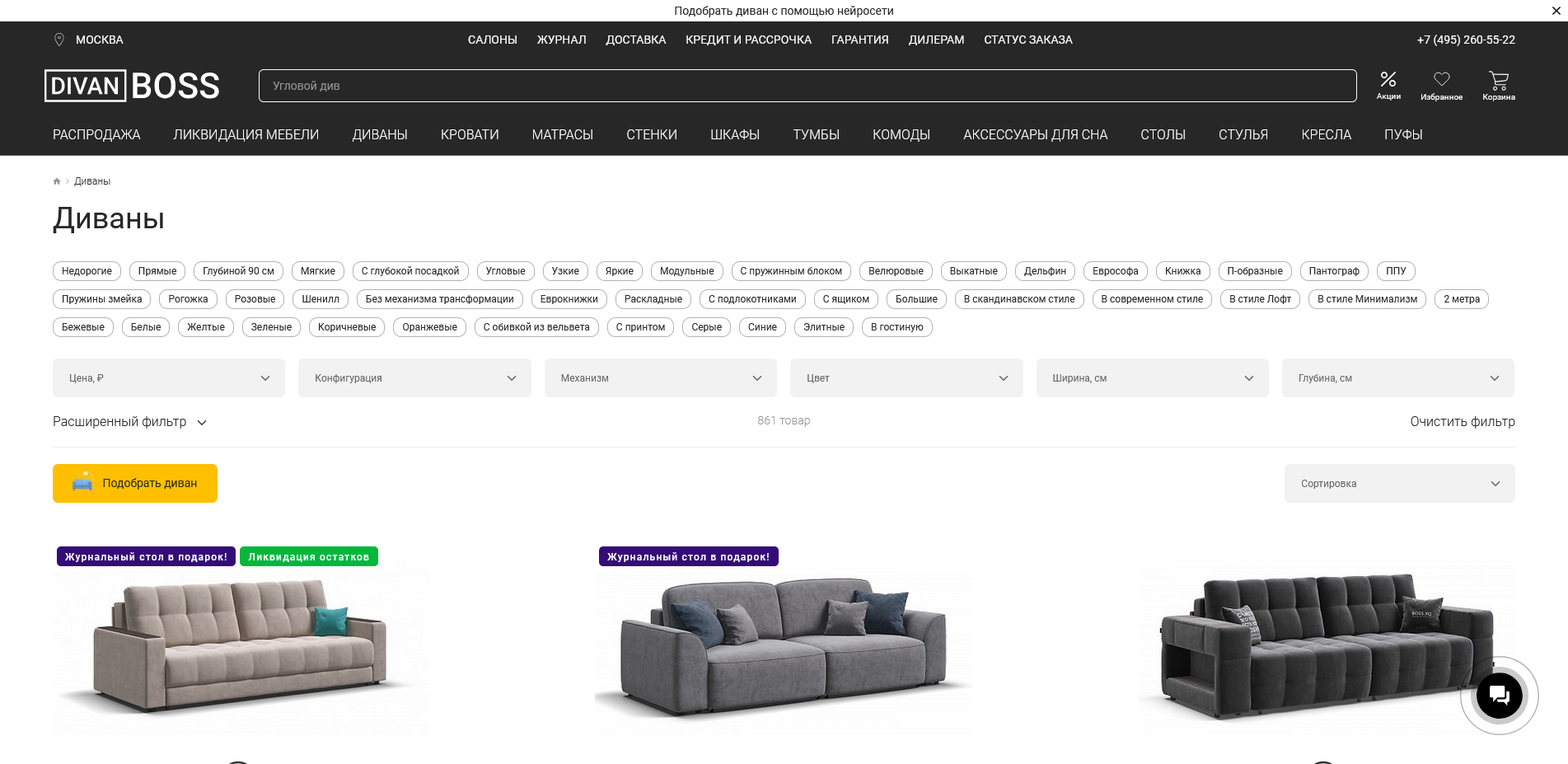Click the DIVAN BOSS logo
This screenshot has width=1568, height=764.
click(132, 86)
